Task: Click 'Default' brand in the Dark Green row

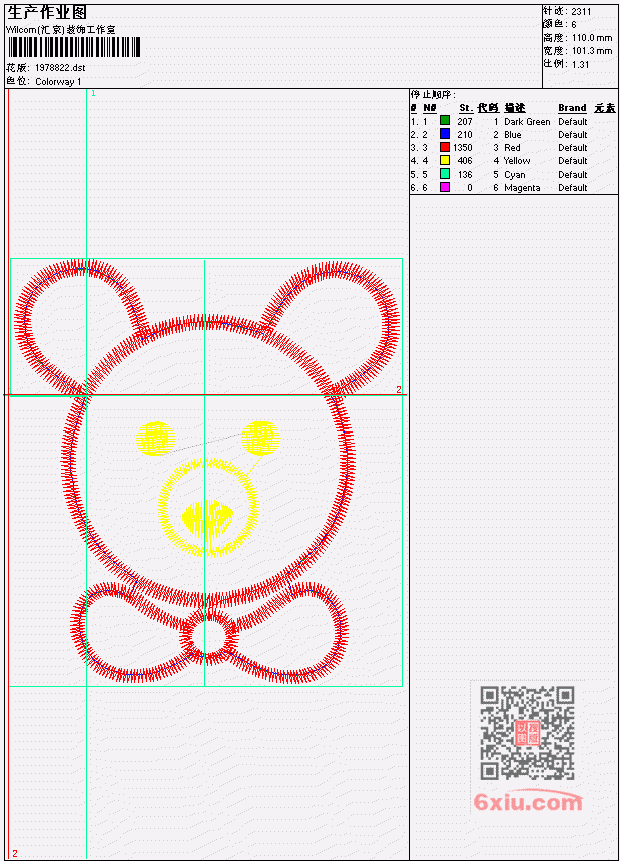Action: 573,122
